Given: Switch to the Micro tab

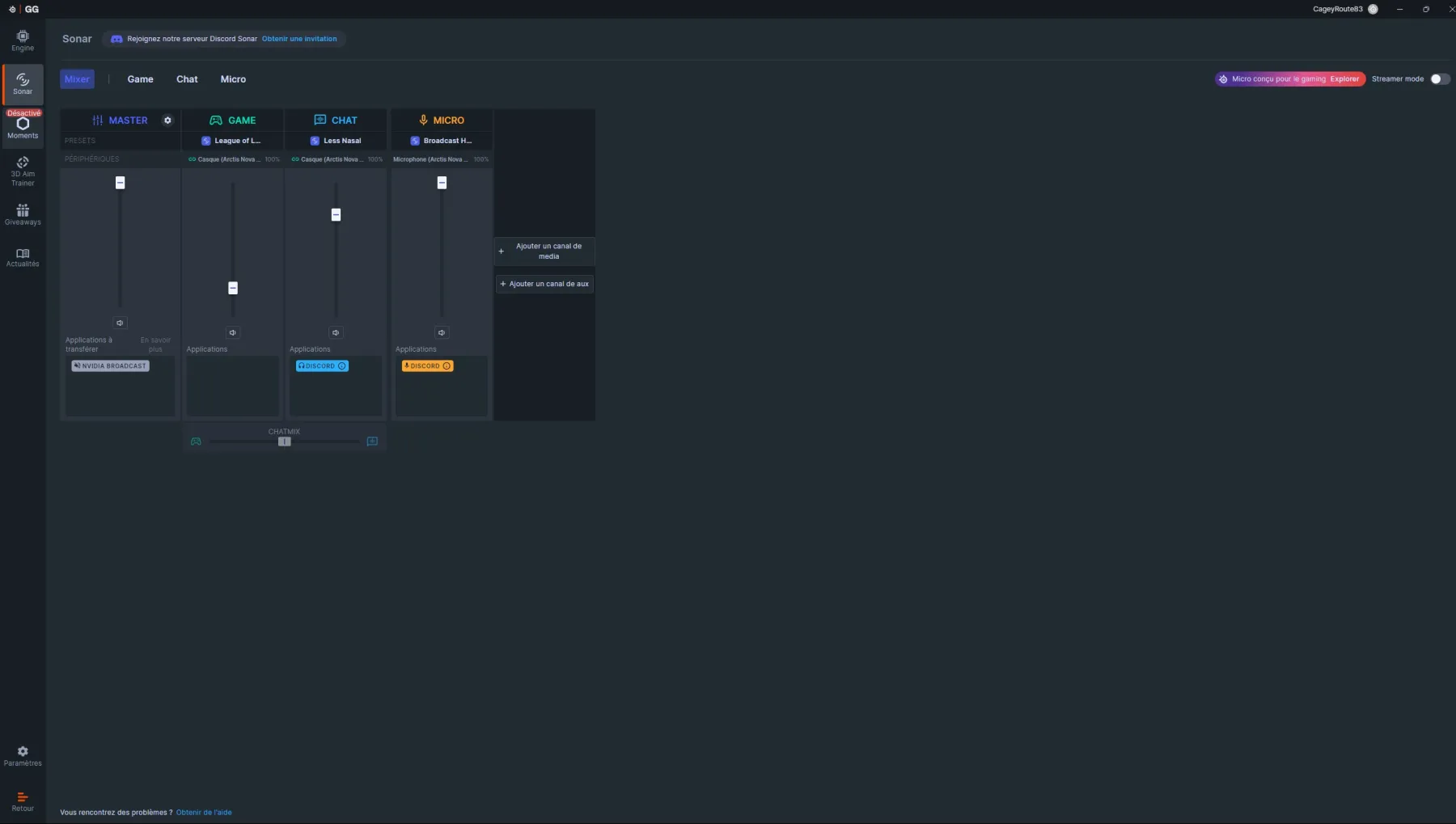Looking at the screenshot, I should click(233, 79).
